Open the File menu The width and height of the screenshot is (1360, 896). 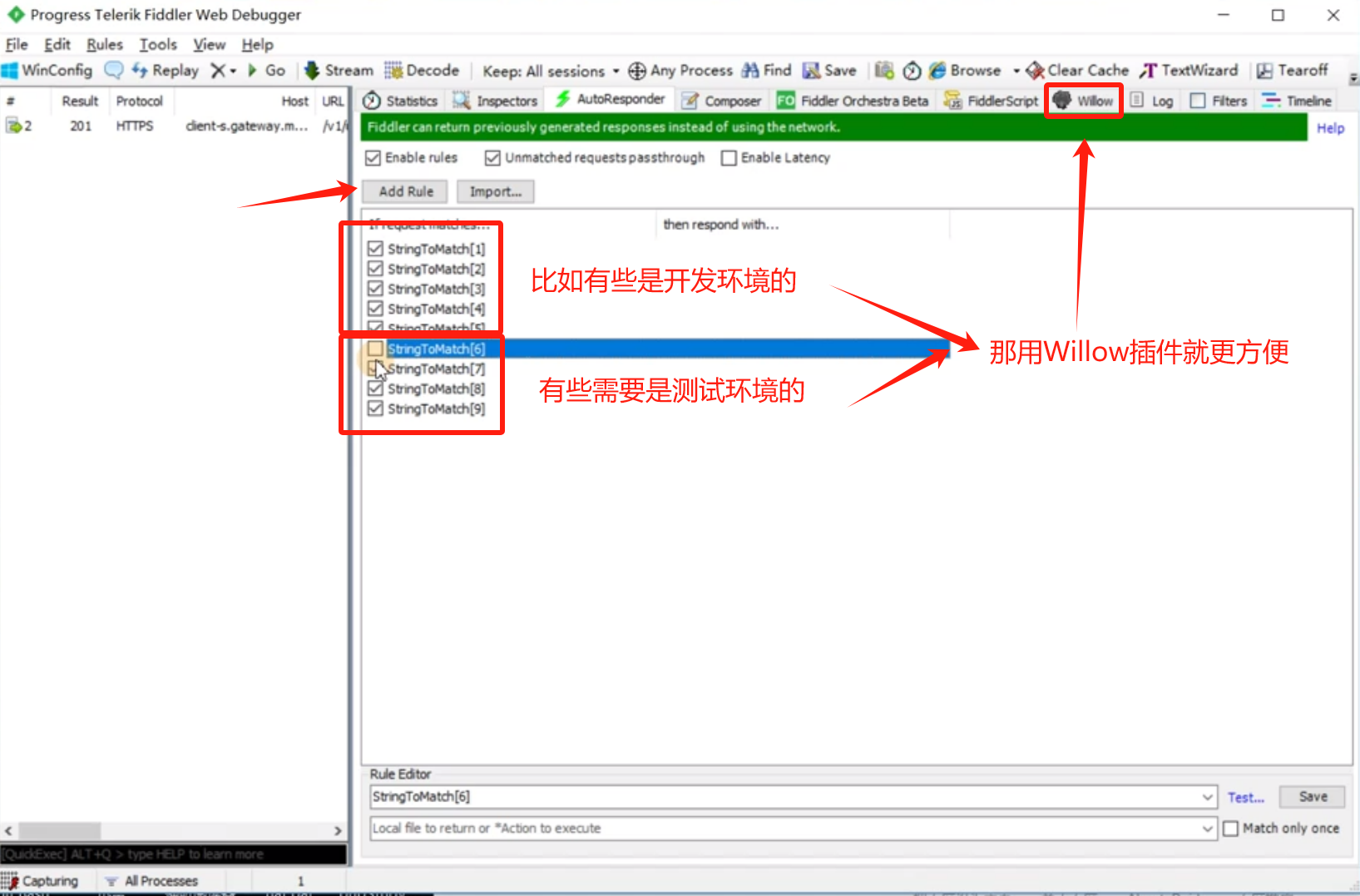click(17, 44)
